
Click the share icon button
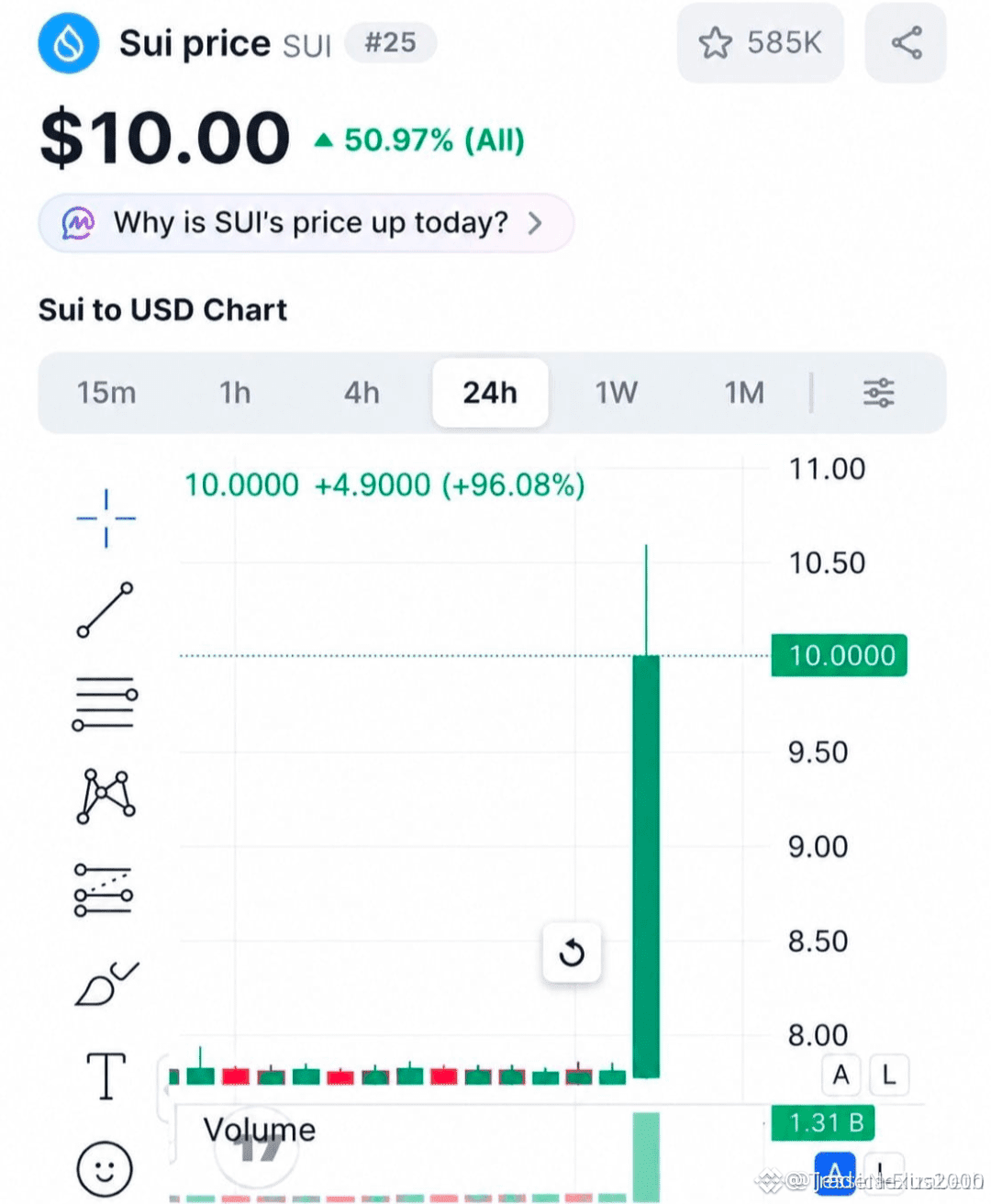906,42
